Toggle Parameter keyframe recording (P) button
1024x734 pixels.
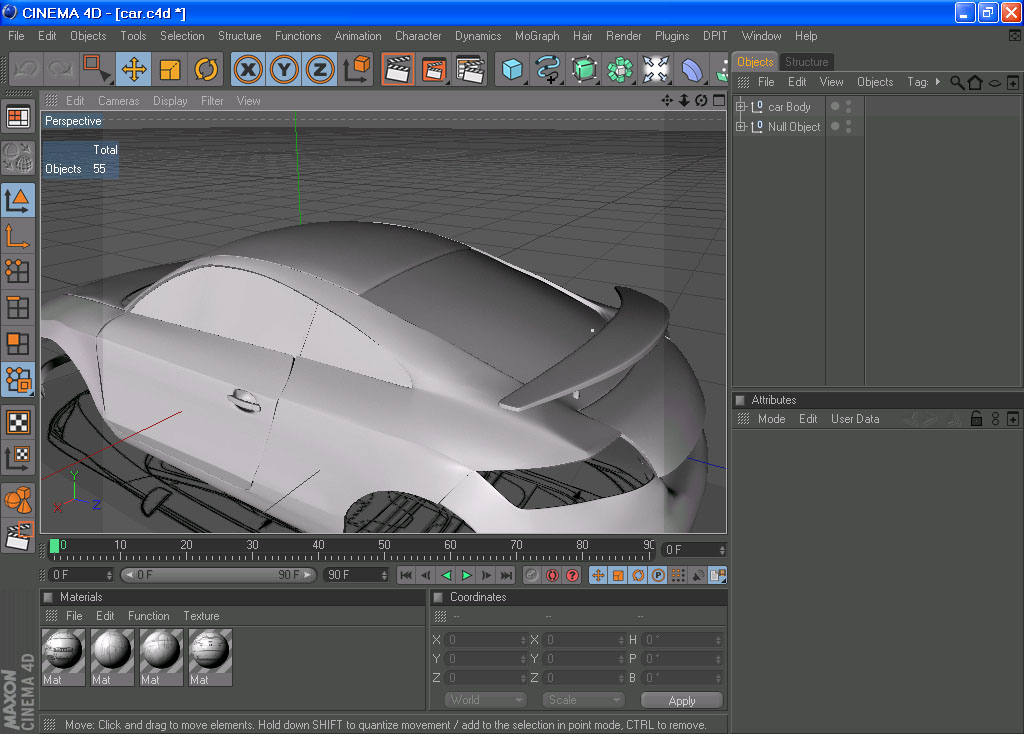click(x=658, y=575)
